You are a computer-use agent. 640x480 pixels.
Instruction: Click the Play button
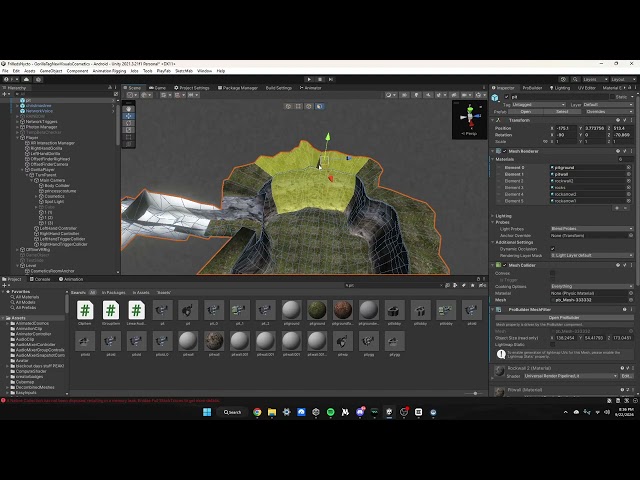[309, 79]
